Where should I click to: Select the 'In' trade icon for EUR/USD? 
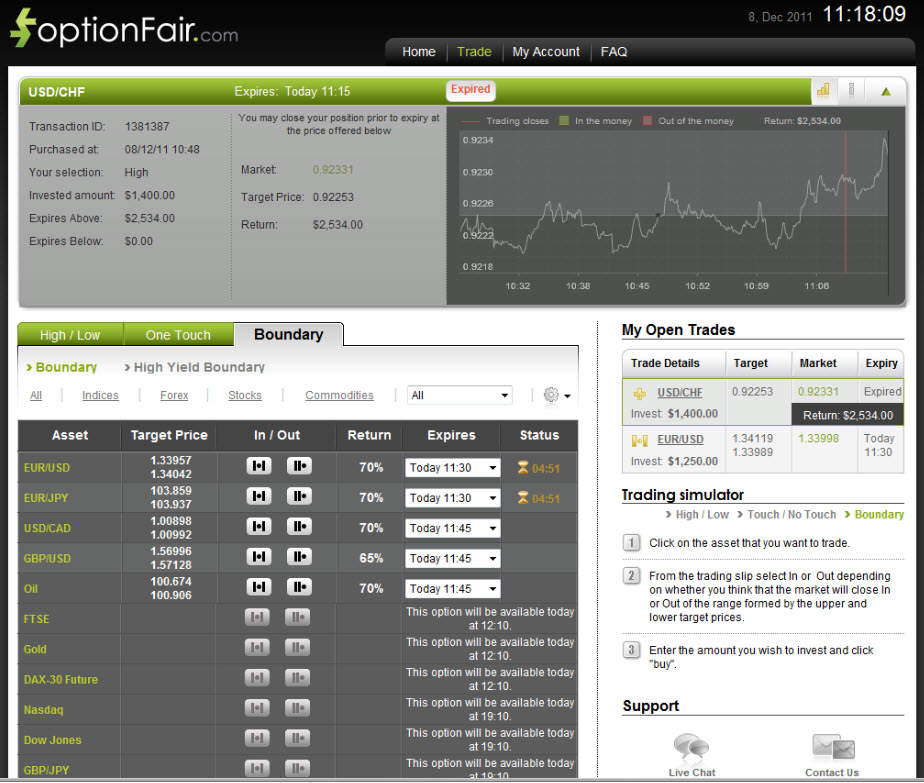point(257,466)
